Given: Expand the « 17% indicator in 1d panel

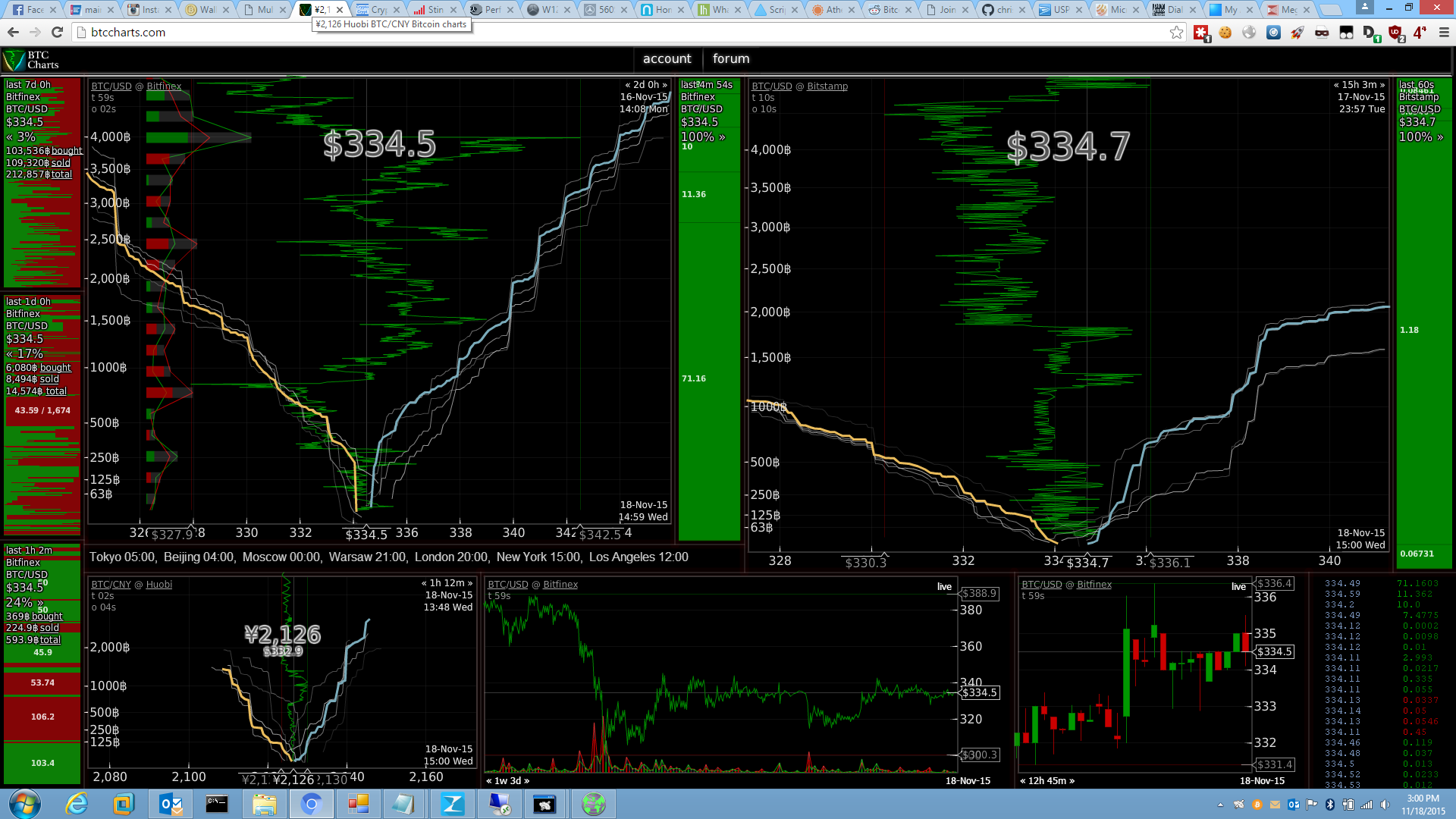Looking at the screenshot, I should tap(24, 354).
